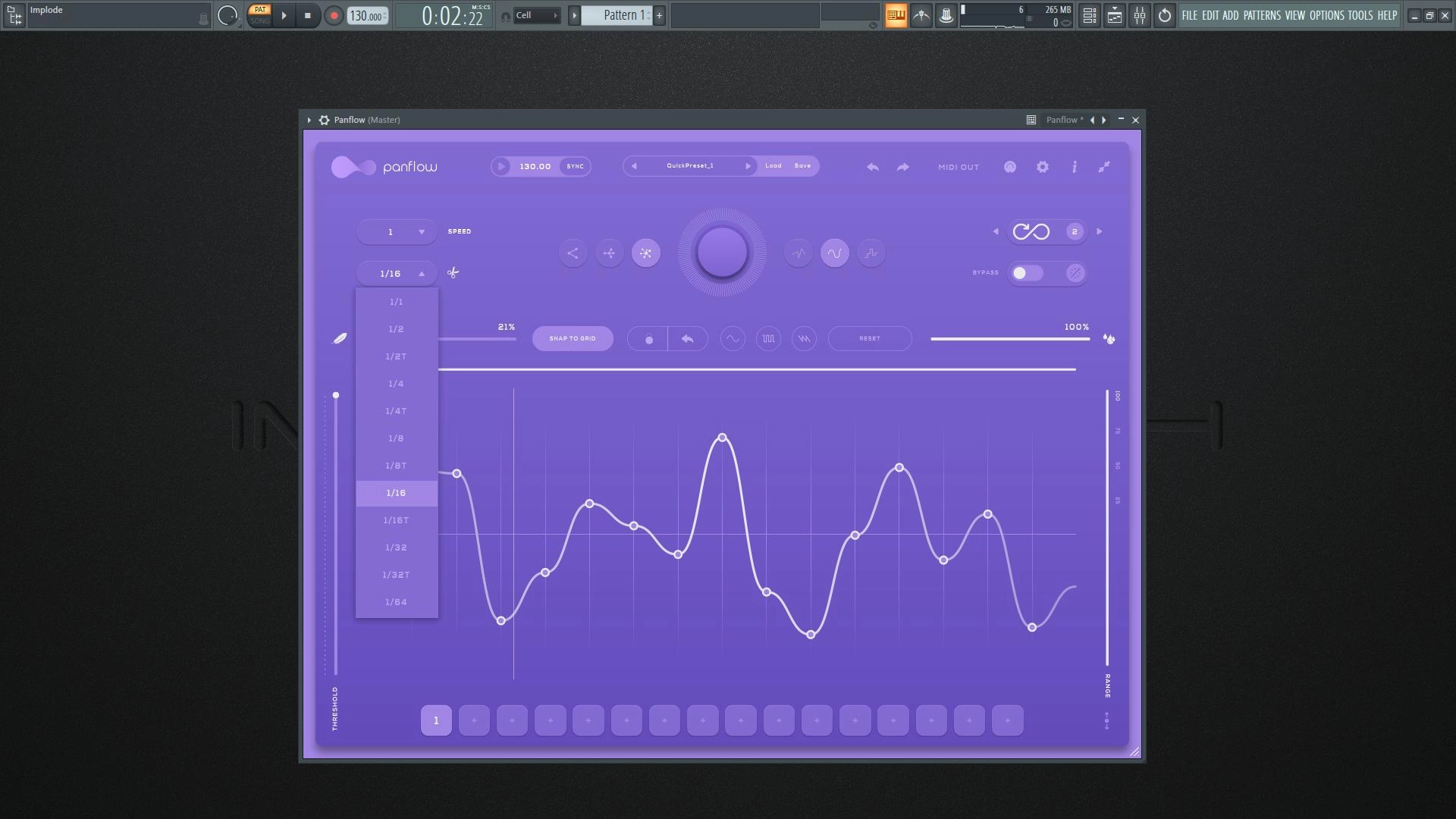Open the Speed dropdown showing 1

pyautogui.click(x=397, y=232)
